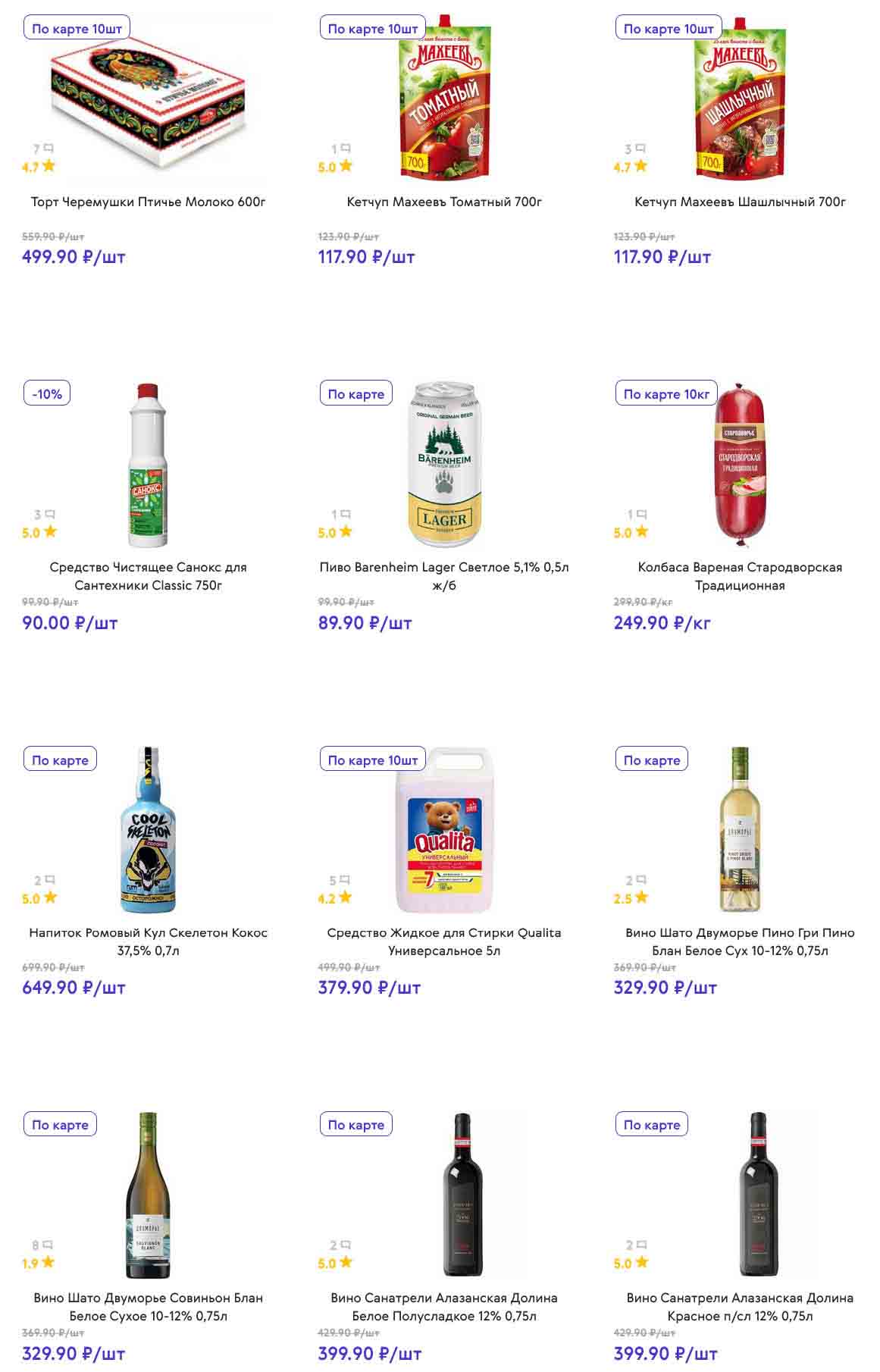Click the 649.90 ₽/шт price
Viewport: 880px width, 1372px height.
[x=74, y=987]
